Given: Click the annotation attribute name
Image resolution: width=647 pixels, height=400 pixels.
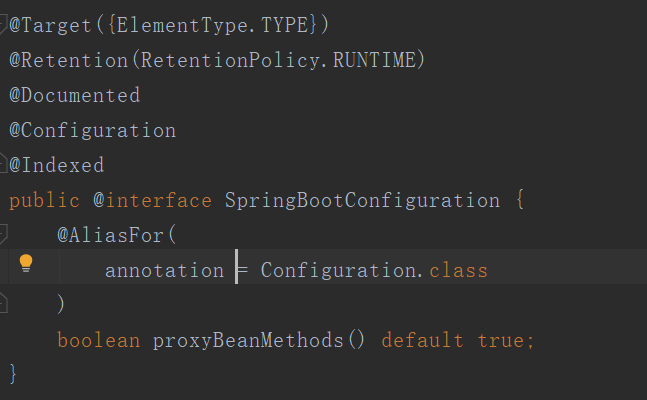Looking at the screenshot, I should (164, 271).
